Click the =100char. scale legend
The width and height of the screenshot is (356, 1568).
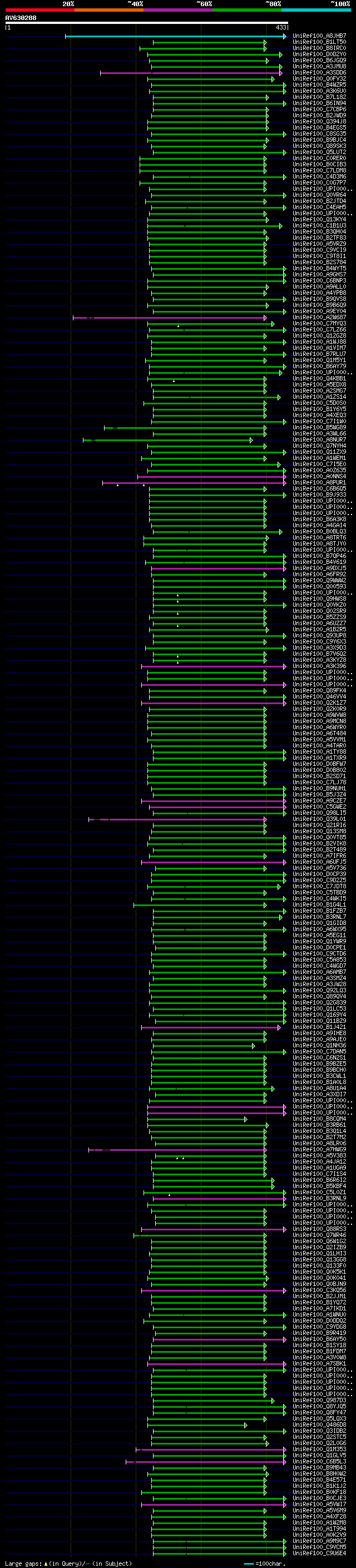tap(265, 1564)
